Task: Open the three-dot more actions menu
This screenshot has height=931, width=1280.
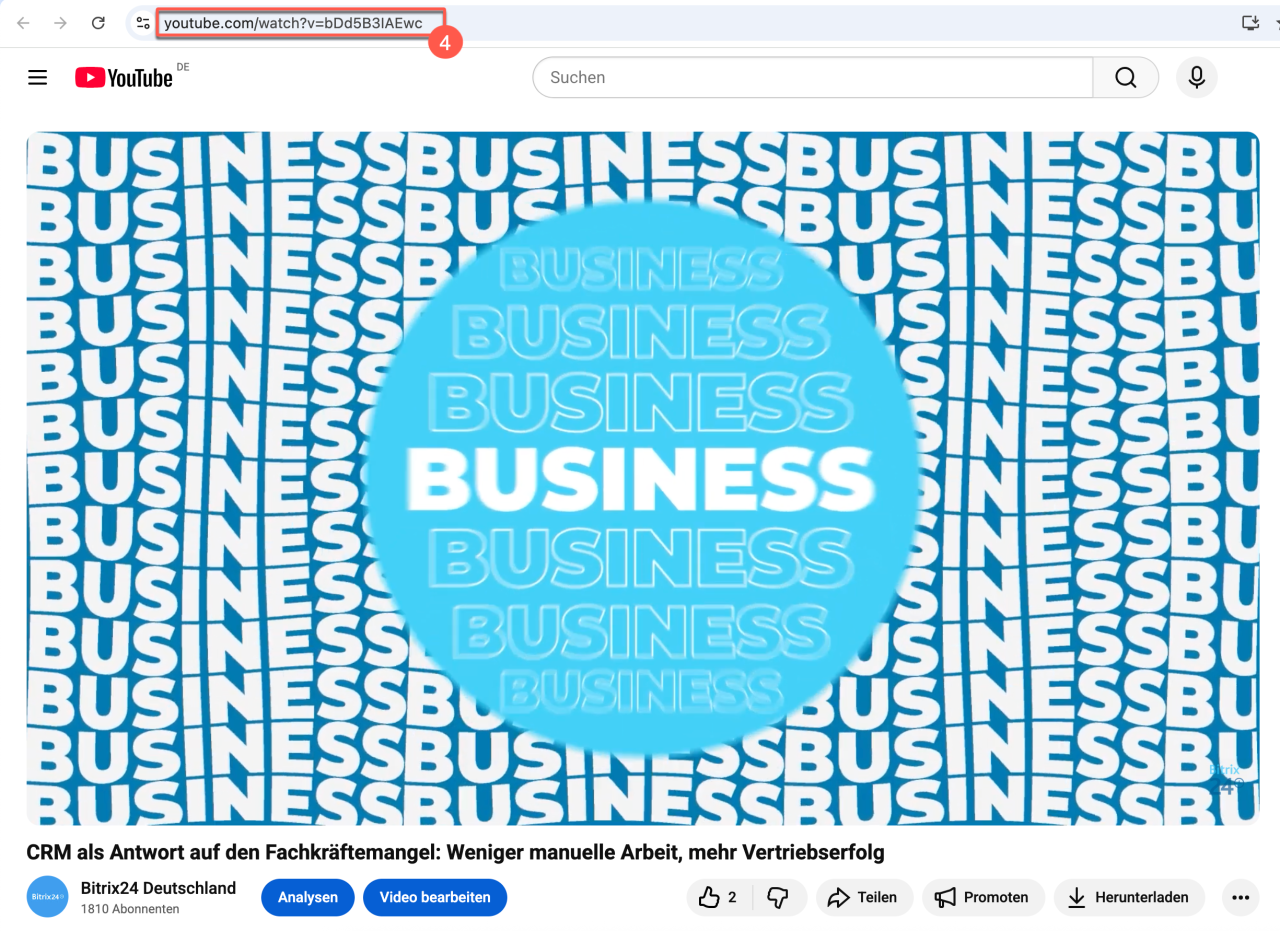Action: pyautogui.click(x=1240, y=897)
